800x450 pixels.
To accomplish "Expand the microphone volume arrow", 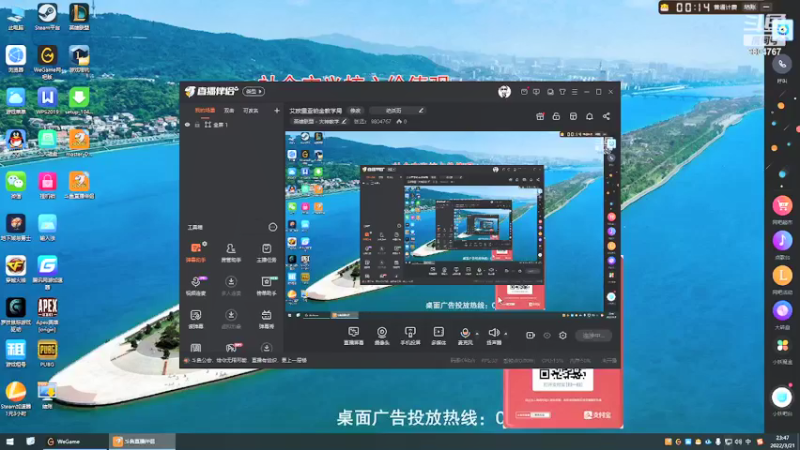I will click(477, 334).
